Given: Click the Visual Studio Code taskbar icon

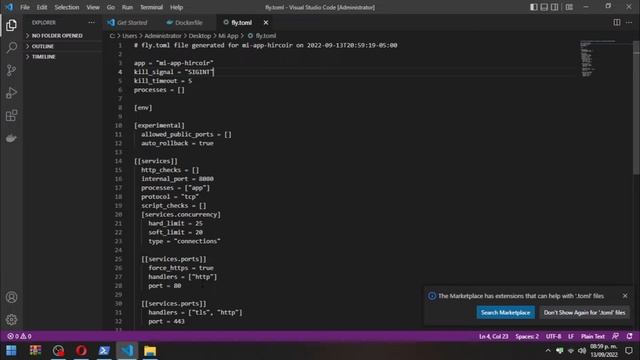Looking at the screenshot, I should coord(127,351).
